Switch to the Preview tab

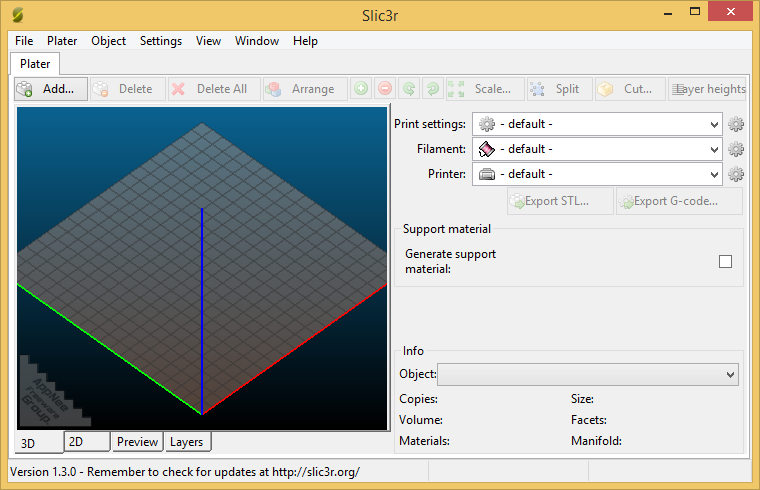point(137,442)
